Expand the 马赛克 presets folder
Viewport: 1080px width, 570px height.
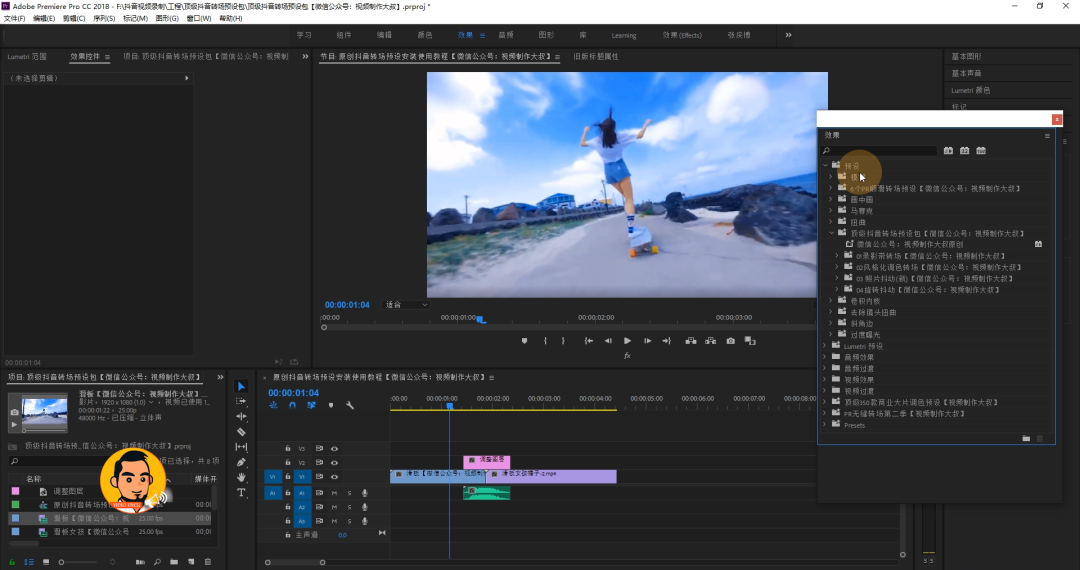click(x=831, y=211)
